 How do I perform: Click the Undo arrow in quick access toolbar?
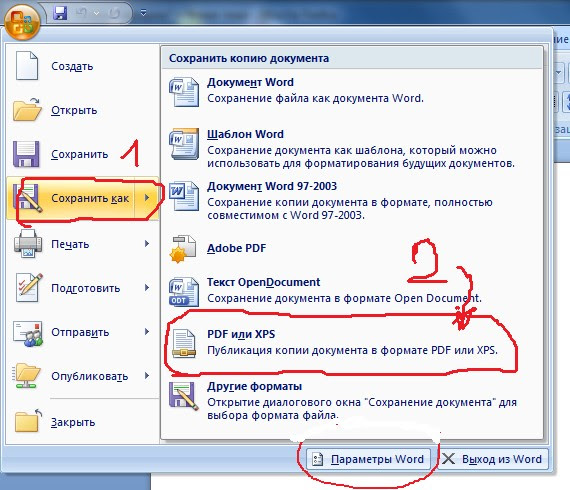[81, 13]
